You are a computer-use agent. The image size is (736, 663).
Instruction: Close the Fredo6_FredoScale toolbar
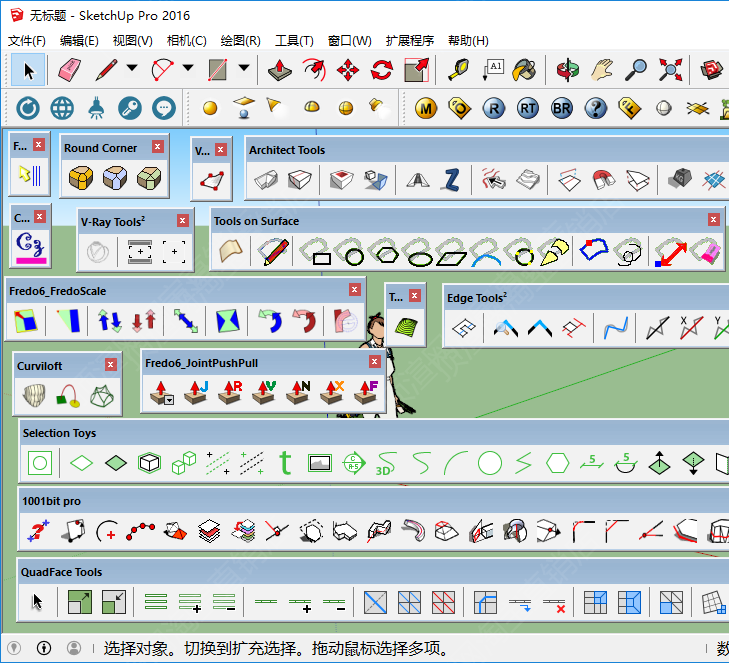[355, 290]
